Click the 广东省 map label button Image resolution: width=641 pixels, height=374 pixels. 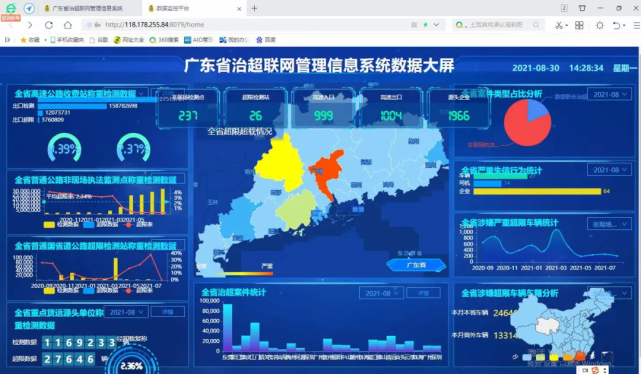click(416, 265)
